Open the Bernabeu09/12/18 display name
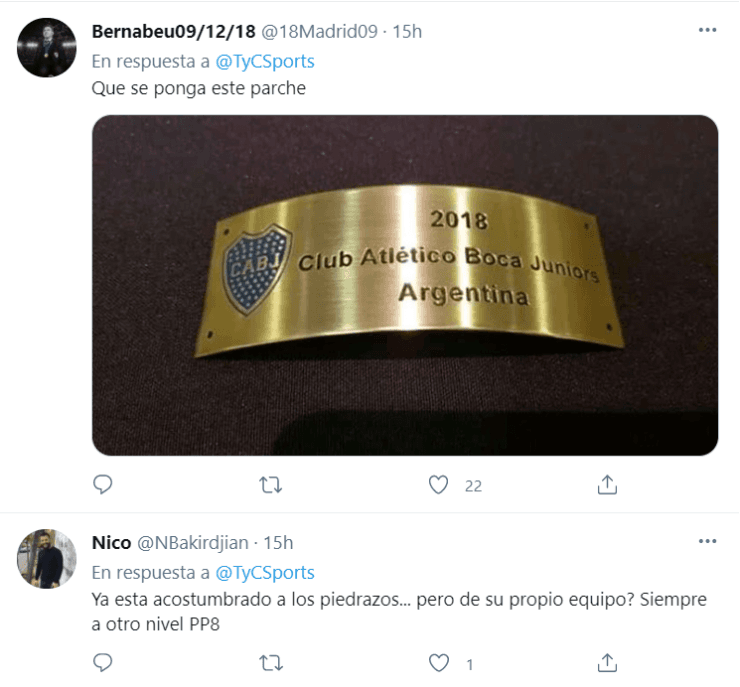The height and width of the screenshot is (687, 740). click(174, 32)
